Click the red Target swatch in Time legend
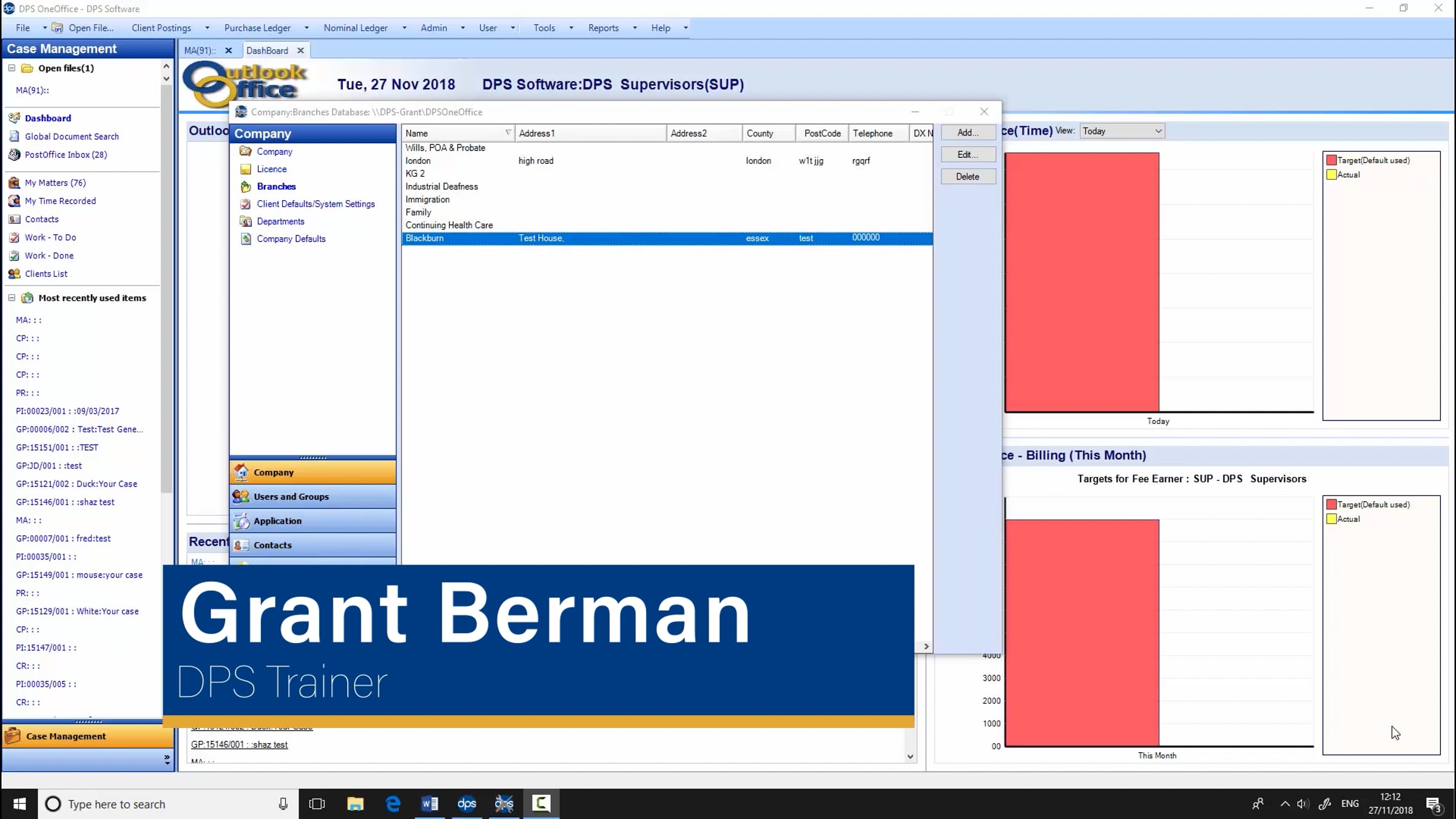Screen dimensions: 1456x819 (x=1331, y=160)
